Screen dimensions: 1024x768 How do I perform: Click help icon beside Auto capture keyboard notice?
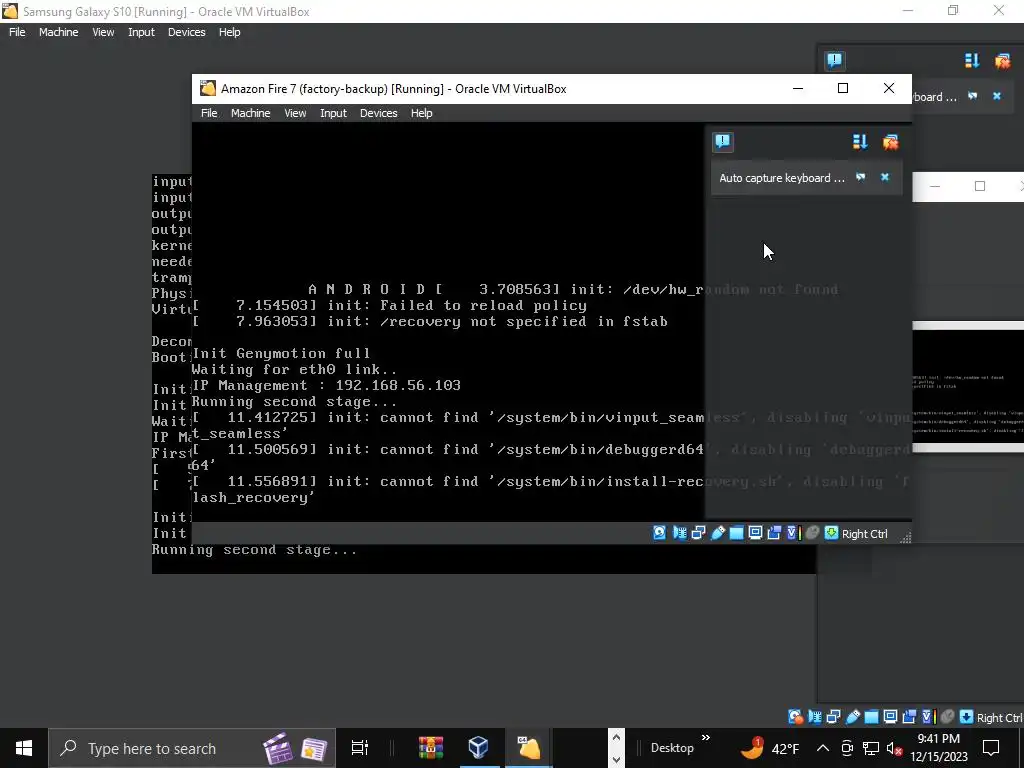[x=861, y=177]
